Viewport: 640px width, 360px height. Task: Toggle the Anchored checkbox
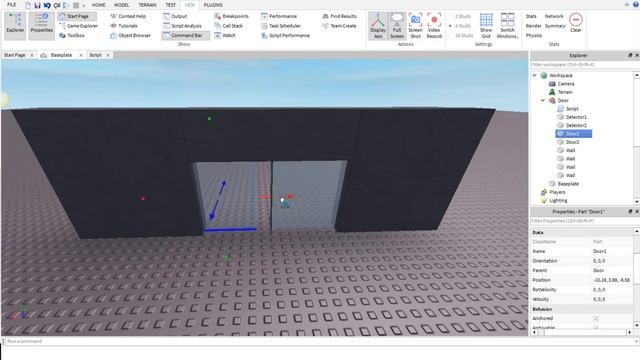[x=596, y=318]
